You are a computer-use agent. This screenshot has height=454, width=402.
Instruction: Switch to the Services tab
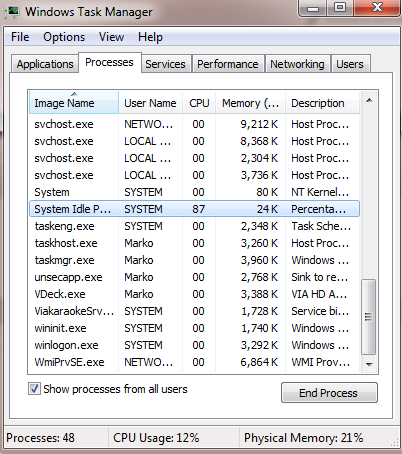(x=165, y=64)
